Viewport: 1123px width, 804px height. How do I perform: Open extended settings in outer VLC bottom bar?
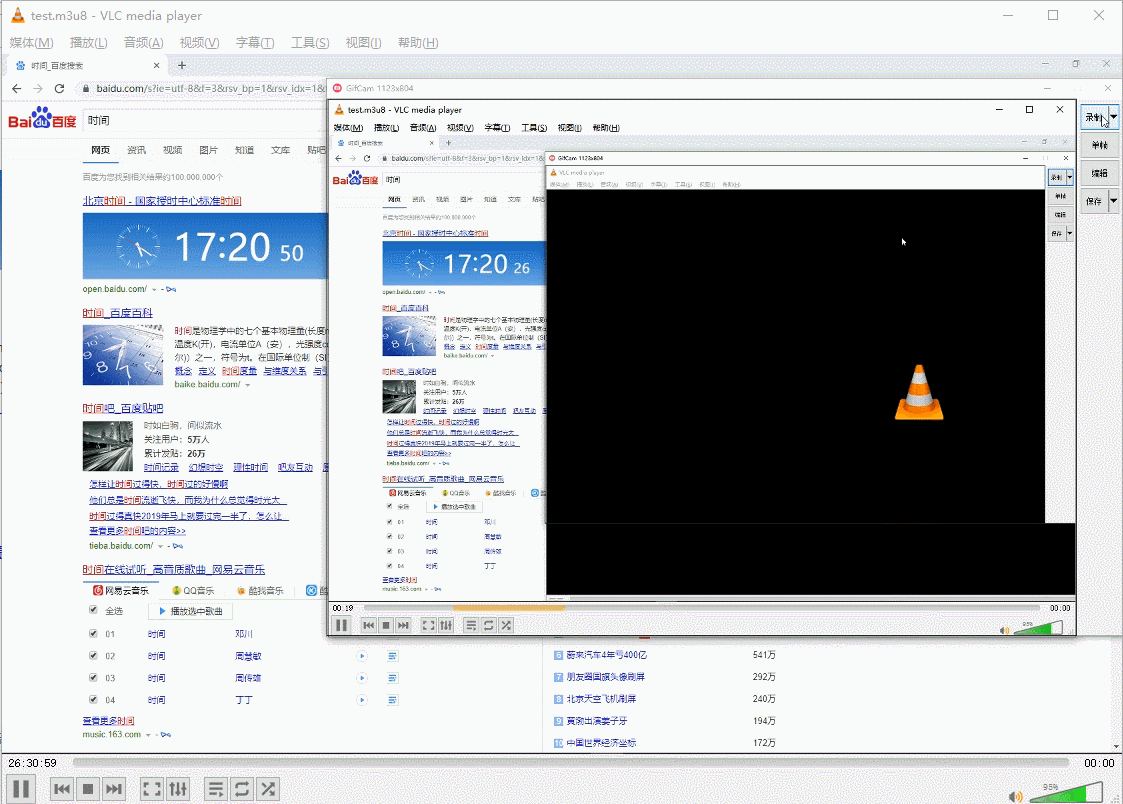[x=178, y=789]
